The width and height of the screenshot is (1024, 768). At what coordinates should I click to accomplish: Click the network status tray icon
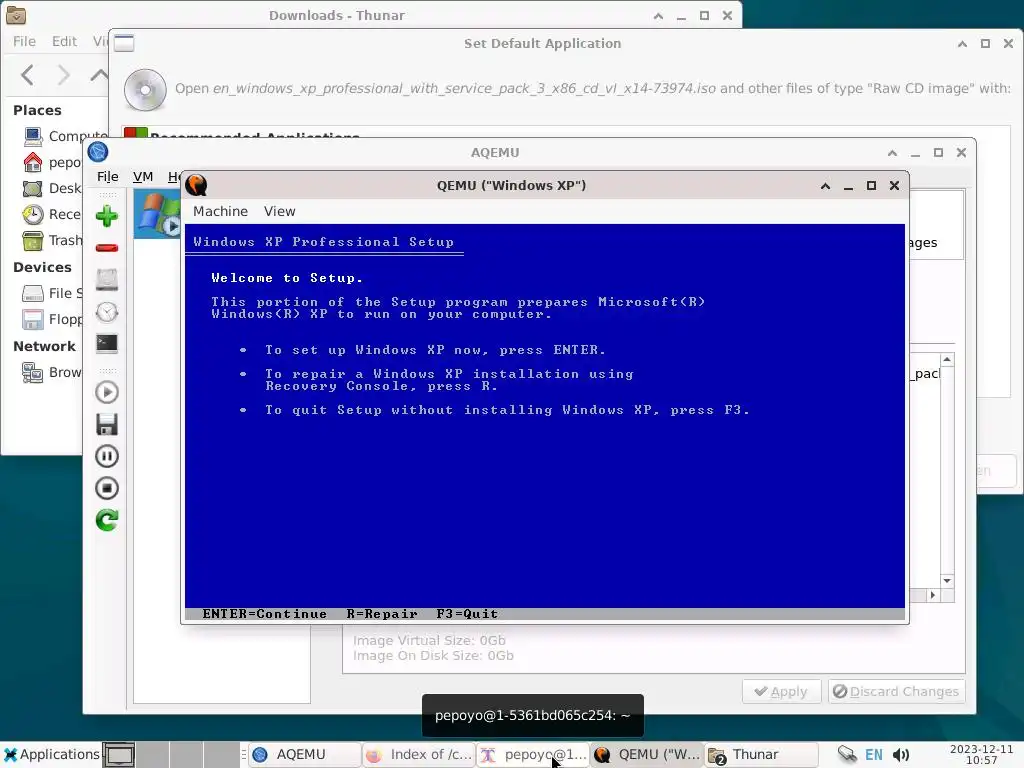click(x=847, y=754)
